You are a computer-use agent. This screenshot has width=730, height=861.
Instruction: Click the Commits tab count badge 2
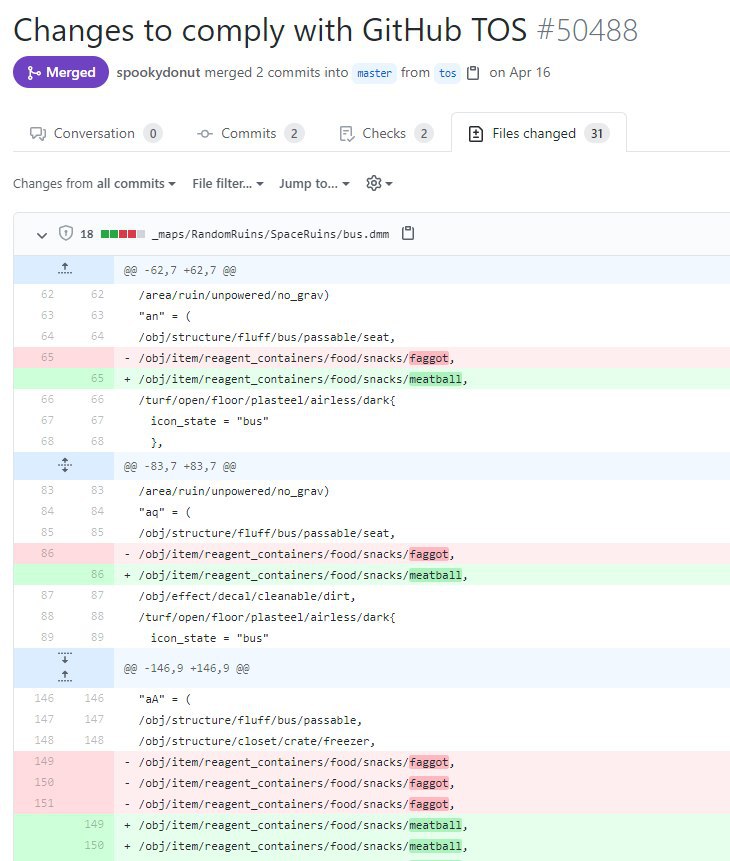(294, 133)
